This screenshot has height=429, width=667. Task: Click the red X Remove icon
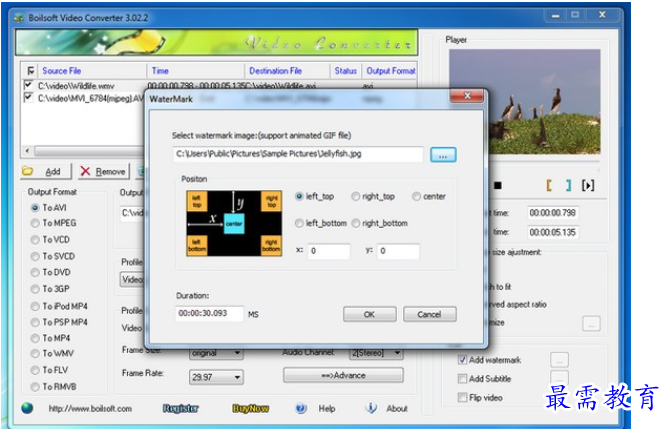85,171
